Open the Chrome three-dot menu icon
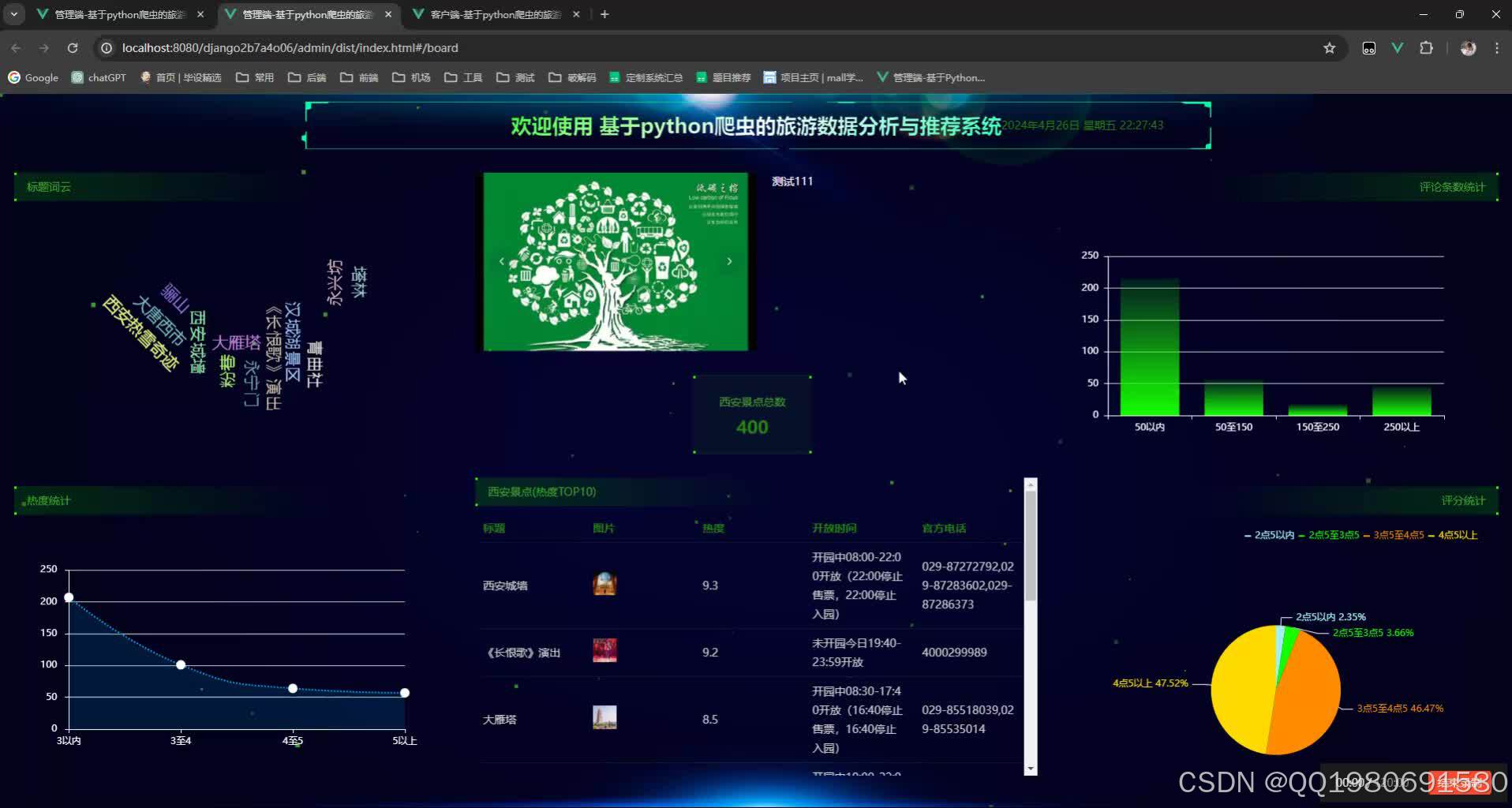Screen dimensions: 1512x808 click(x=1496, y=47)
